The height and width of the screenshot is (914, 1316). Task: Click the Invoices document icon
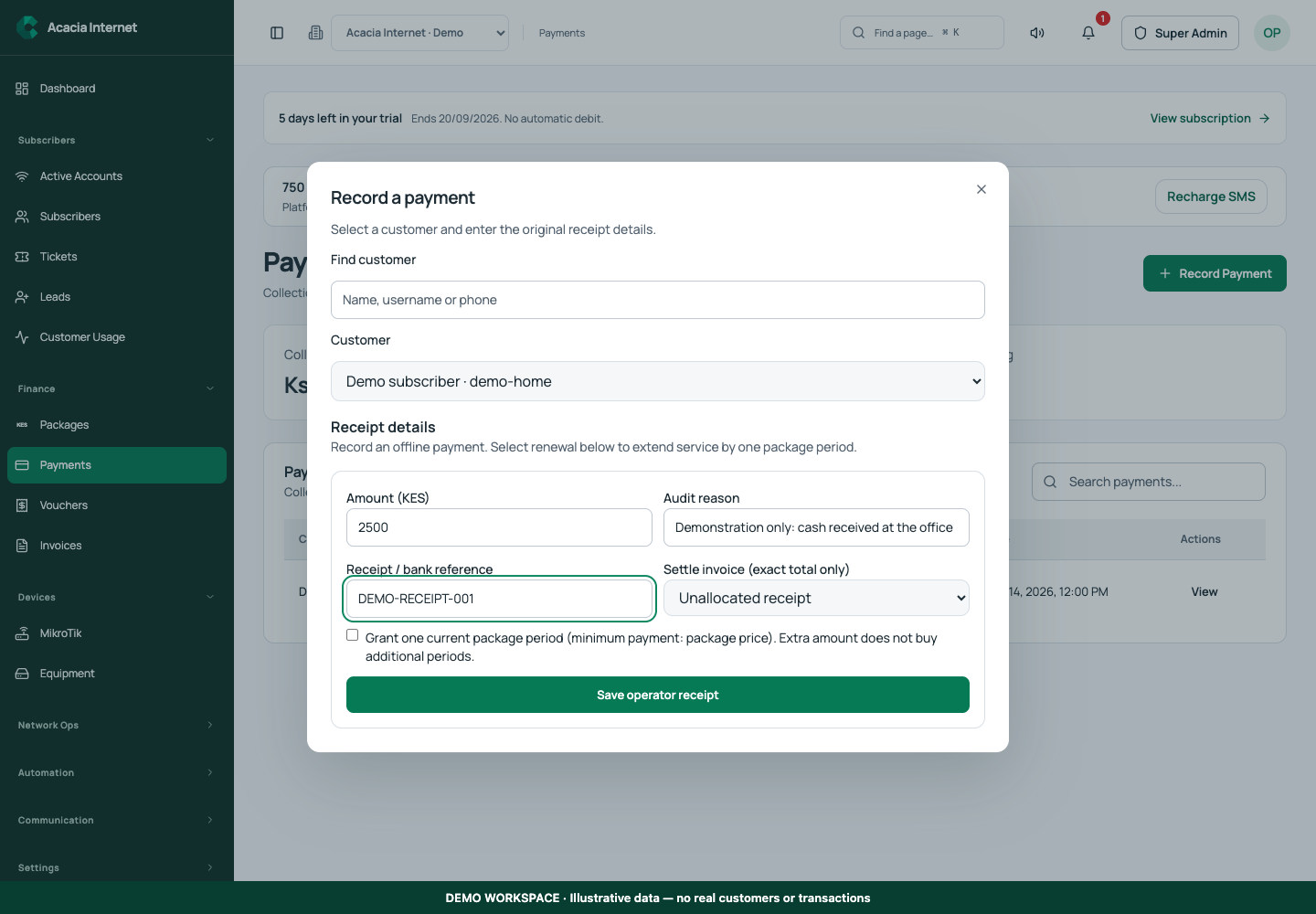22,546
